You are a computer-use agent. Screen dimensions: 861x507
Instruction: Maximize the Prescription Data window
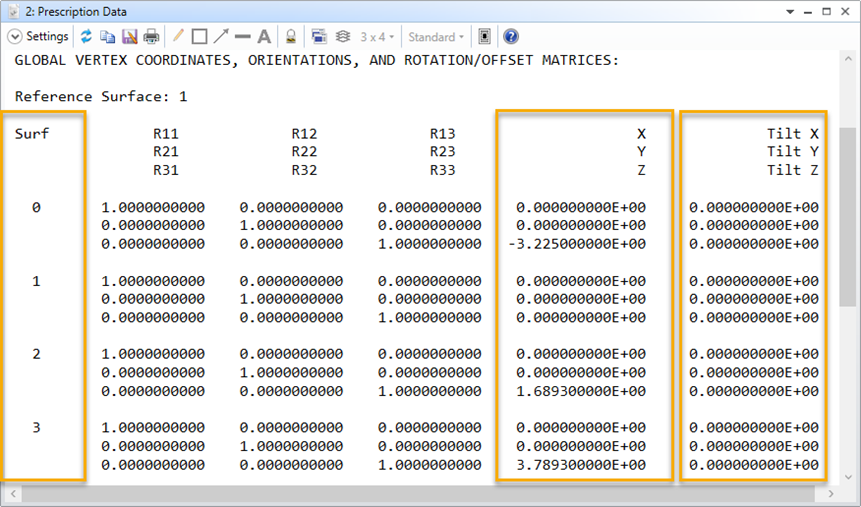826,12
